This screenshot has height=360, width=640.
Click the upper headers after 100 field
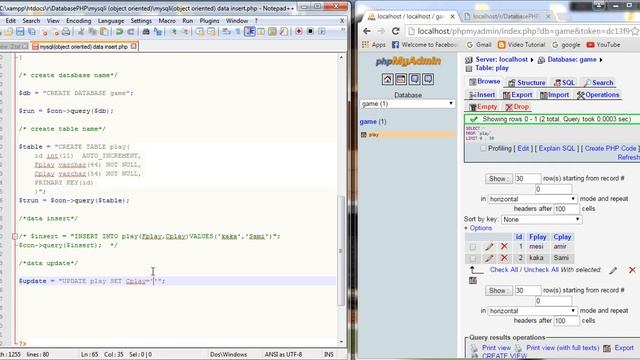(x=566, y=209)
